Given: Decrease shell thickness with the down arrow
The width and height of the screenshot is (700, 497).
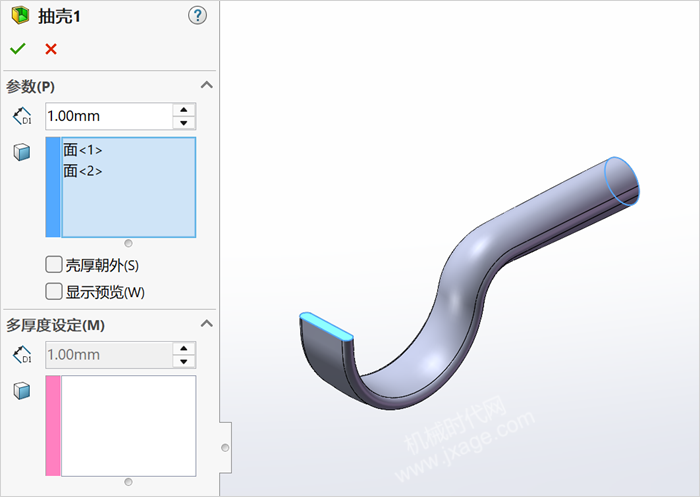Looking at the screenshot, I should click(x=183, y=123).
